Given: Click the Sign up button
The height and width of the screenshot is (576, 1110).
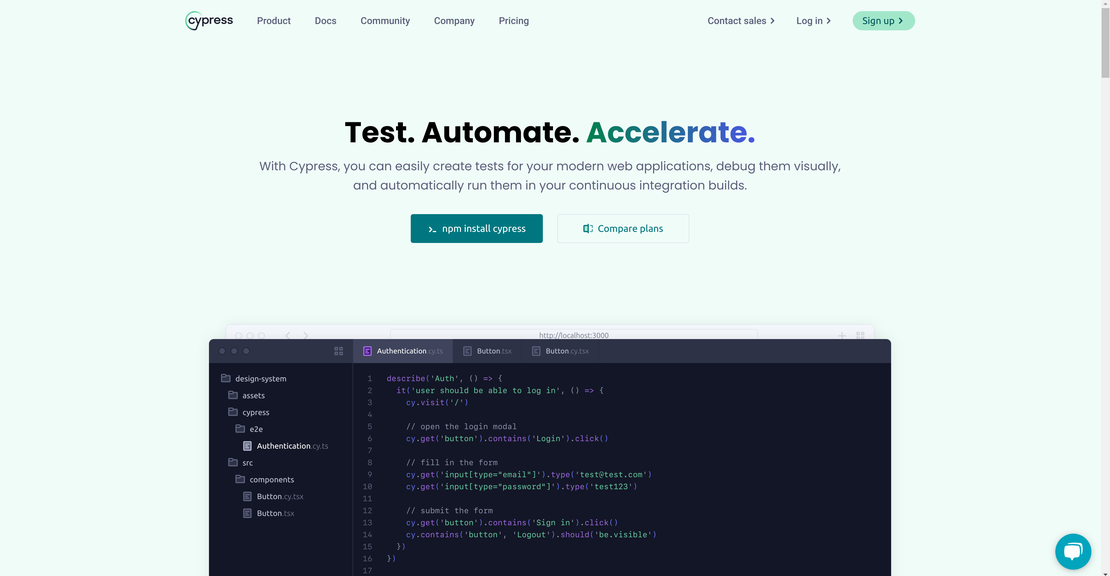Looking at the screenshot, I should 883,21.
